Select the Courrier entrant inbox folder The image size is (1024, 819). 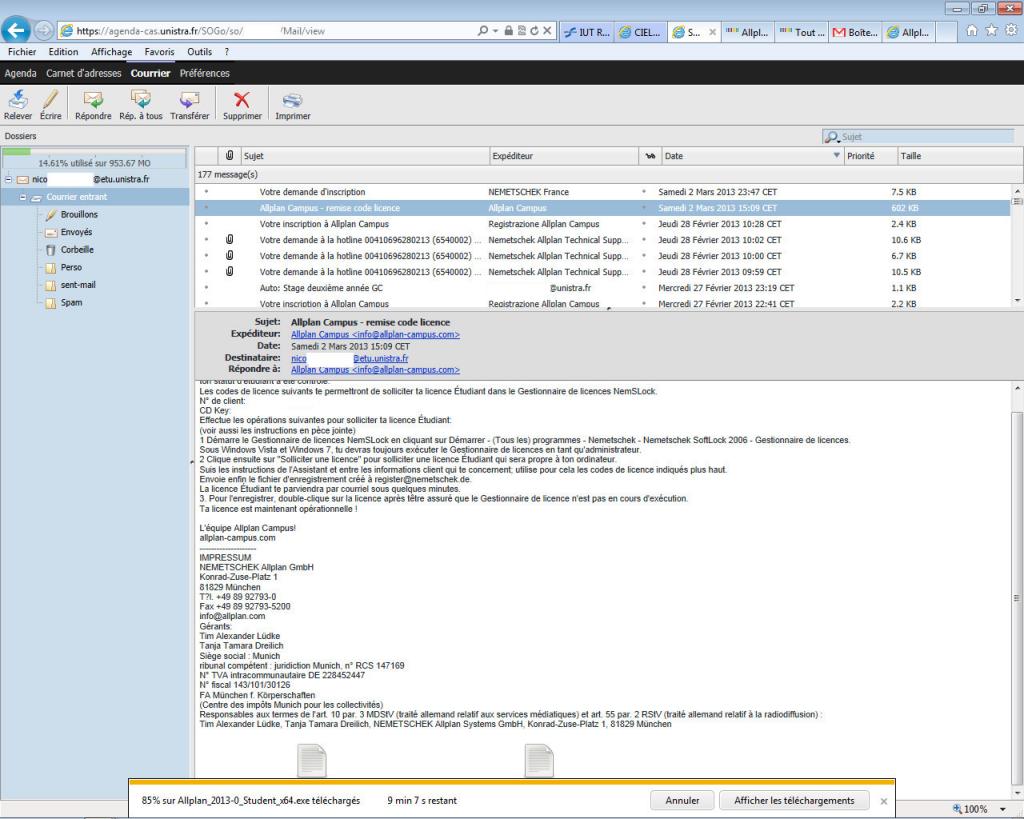76,197
